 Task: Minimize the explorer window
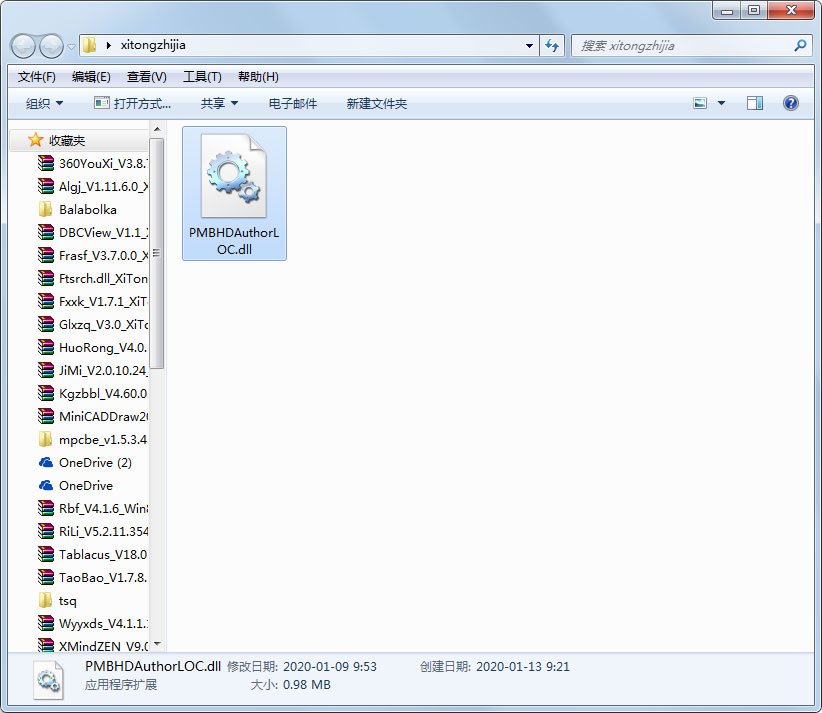tap(727, 10)
